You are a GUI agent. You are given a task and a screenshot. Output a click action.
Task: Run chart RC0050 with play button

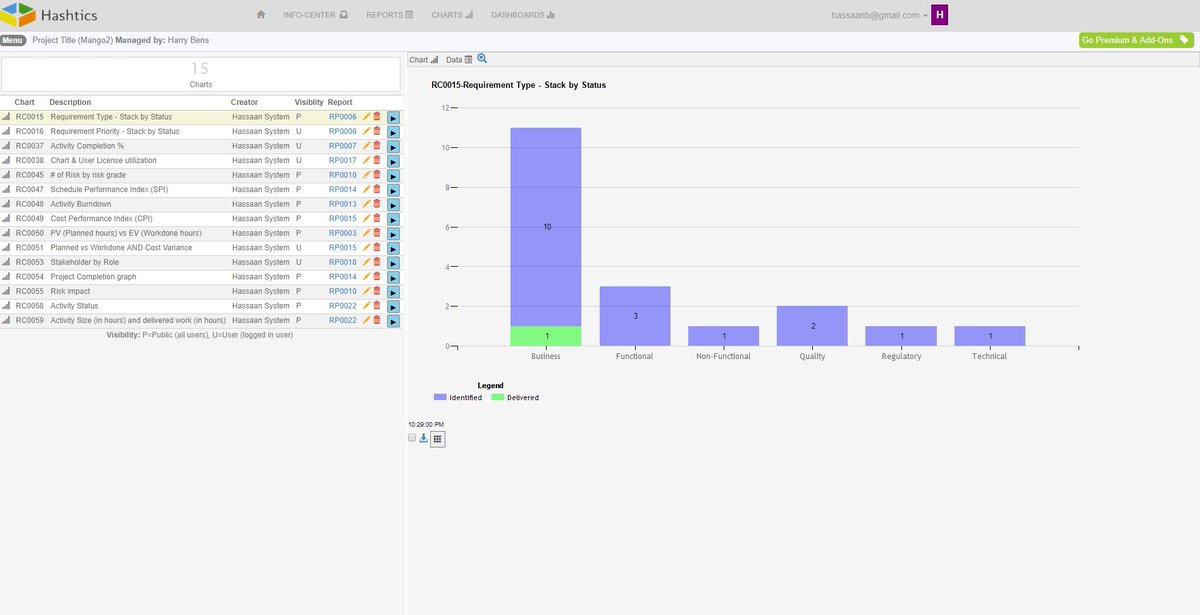(393, 234)
